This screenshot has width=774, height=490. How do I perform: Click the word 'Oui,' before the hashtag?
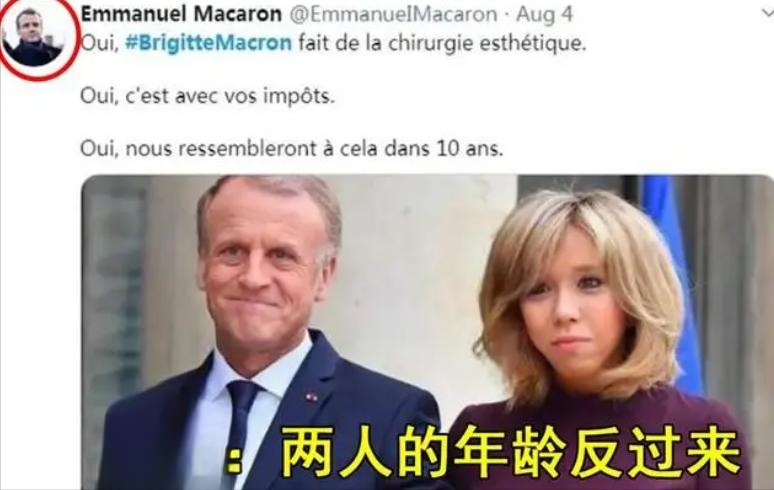coord(100,43)
